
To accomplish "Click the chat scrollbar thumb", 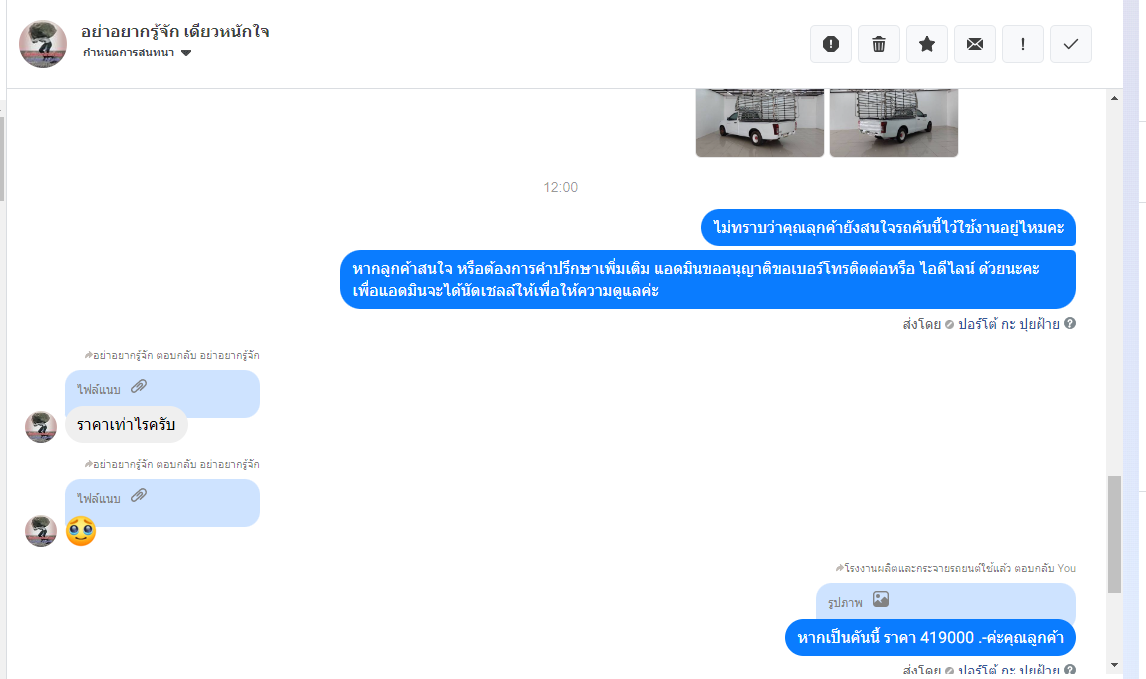I will (1114, 534).
